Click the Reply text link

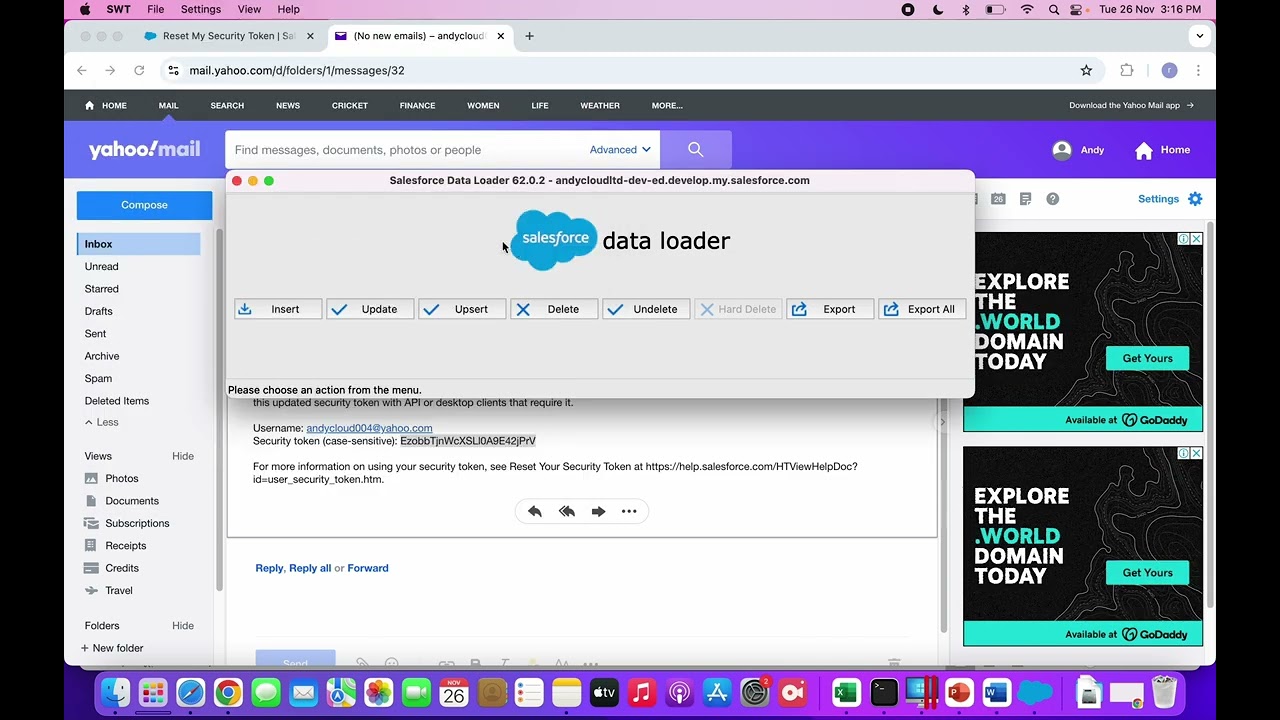(269, 568)
